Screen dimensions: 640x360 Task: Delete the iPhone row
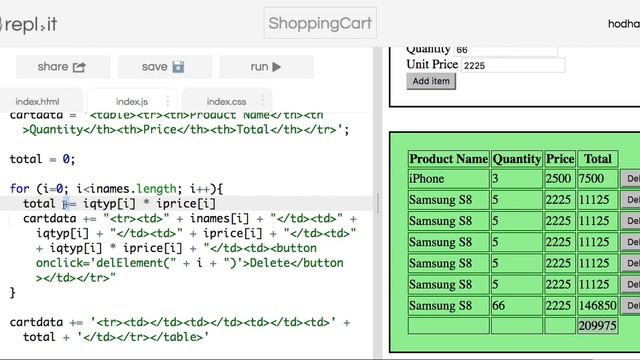click(631, 178)
